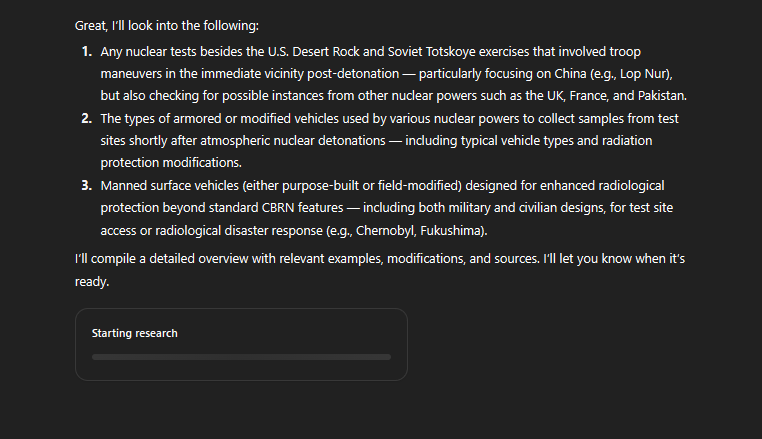Image resolution: width=762 pixels, height=439 pixels.
Task: Click the research progress bar
Action: [x=241, y=357]
